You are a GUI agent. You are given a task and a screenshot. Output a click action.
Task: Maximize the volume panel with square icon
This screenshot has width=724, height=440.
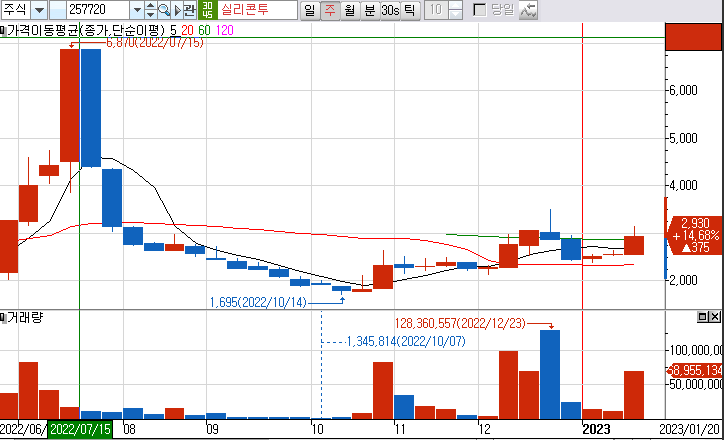(703, 317)
